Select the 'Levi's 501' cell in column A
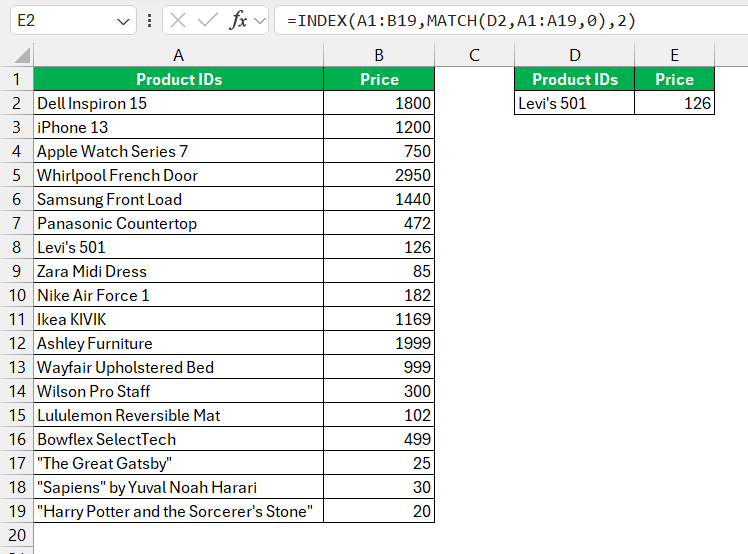748x554 pixels. pyautogui.click(x=178, y=247)
